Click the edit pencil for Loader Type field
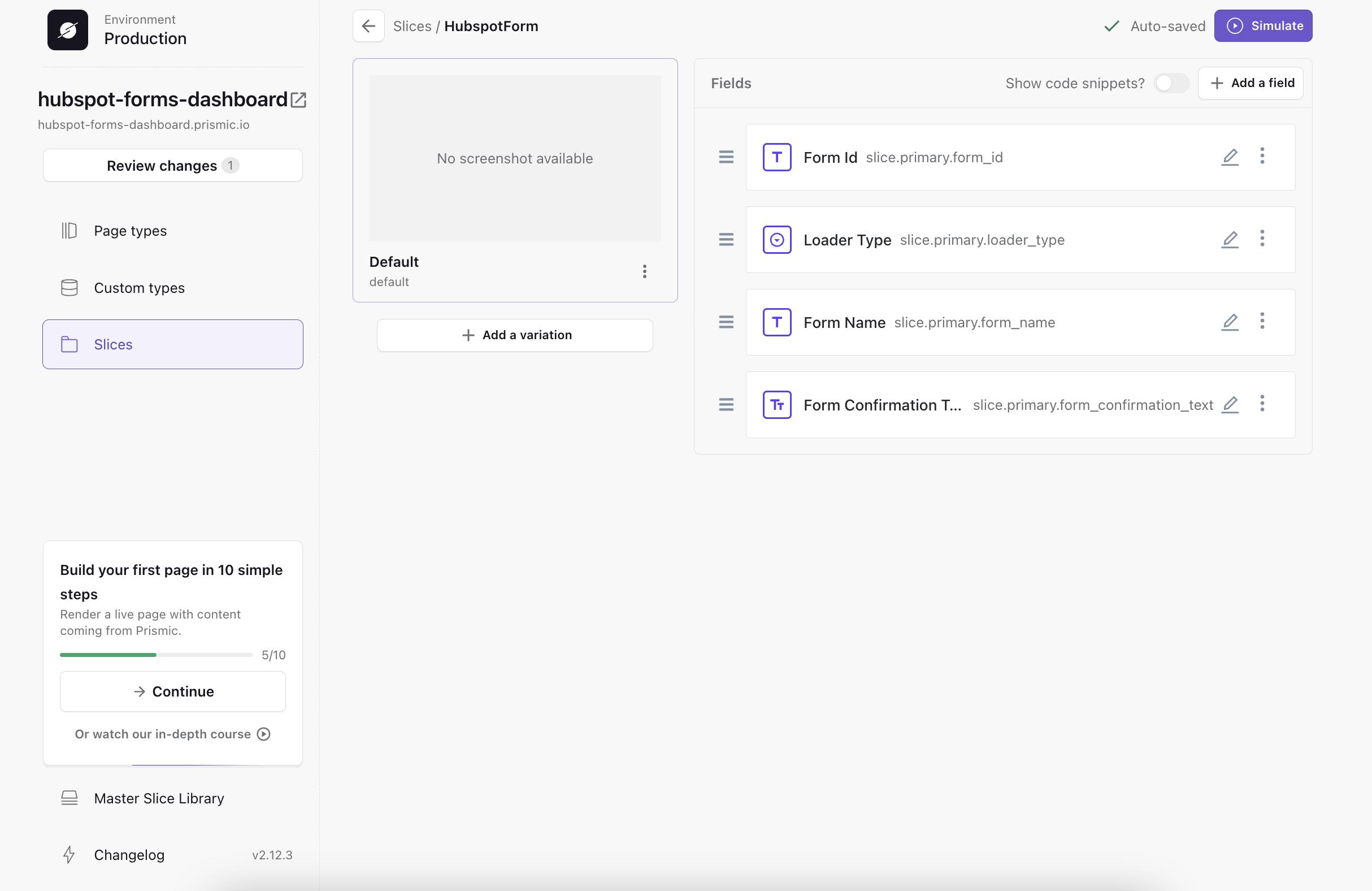 pos(1230,239)
